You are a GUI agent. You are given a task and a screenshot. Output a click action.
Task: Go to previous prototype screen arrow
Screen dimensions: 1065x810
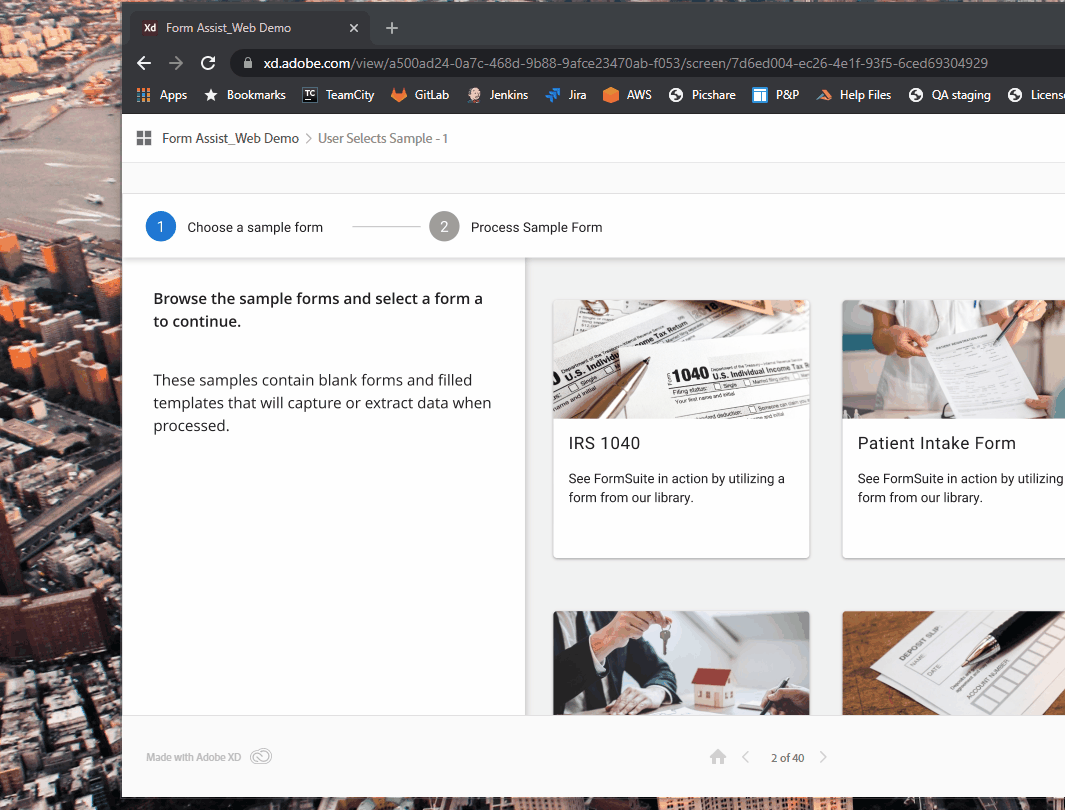click(x=746, y=757)
